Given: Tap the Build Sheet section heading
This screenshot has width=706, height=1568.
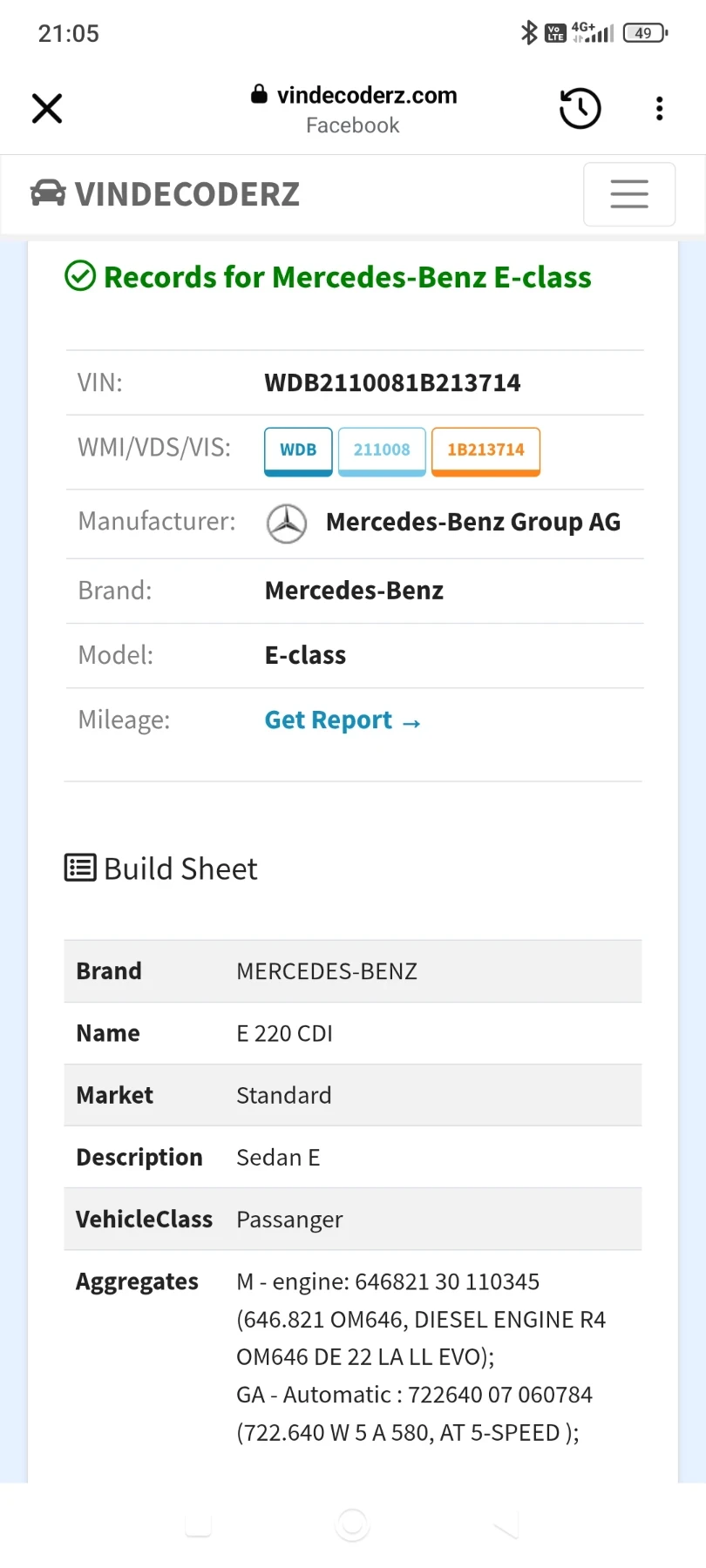Looking at the screenshot, I should coord(180,868).
